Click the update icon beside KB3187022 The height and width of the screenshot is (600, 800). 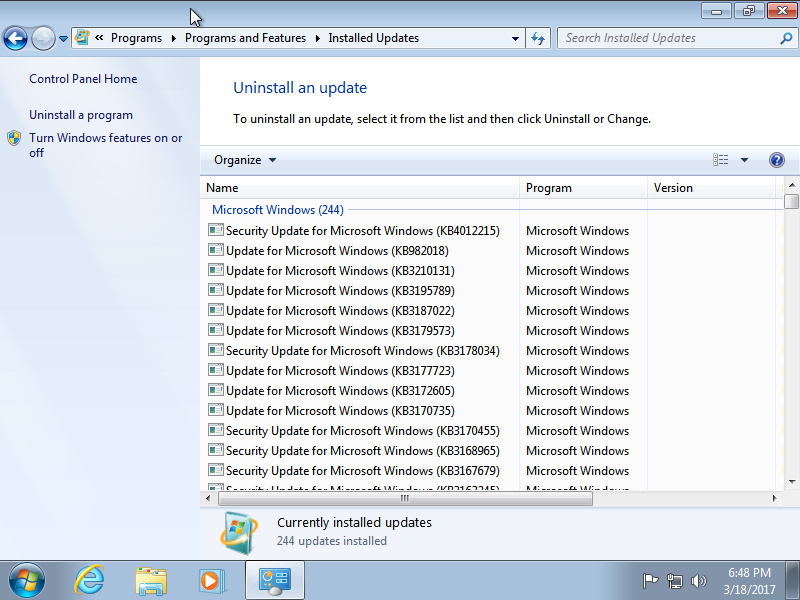(216, 310)
